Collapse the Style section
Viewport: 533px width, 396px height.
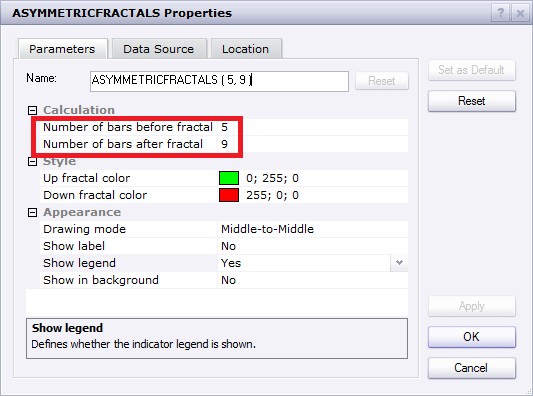click(x=32, y=161)
